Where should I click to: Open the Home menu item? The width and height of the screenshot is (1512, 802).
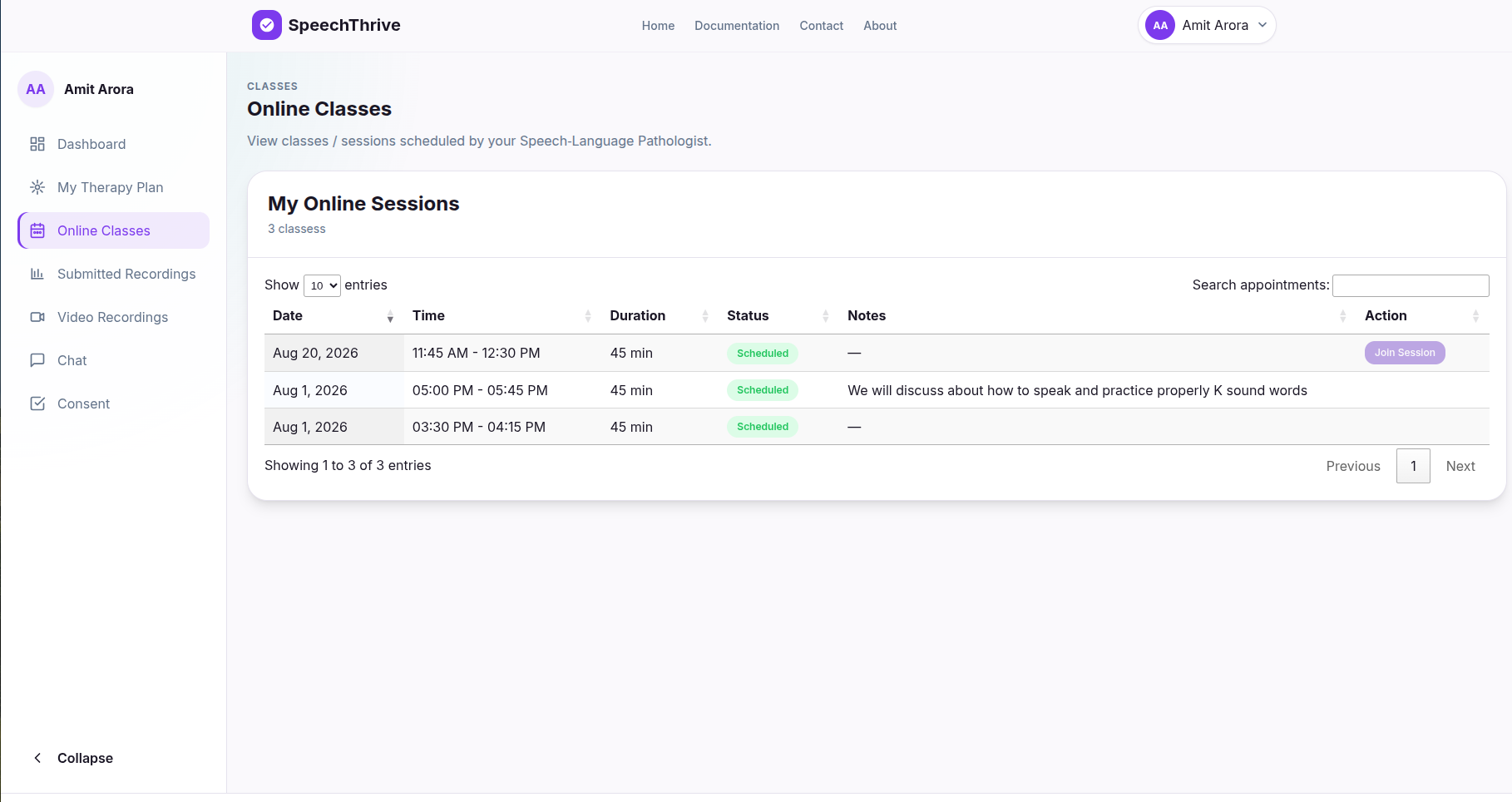[658, 26]
